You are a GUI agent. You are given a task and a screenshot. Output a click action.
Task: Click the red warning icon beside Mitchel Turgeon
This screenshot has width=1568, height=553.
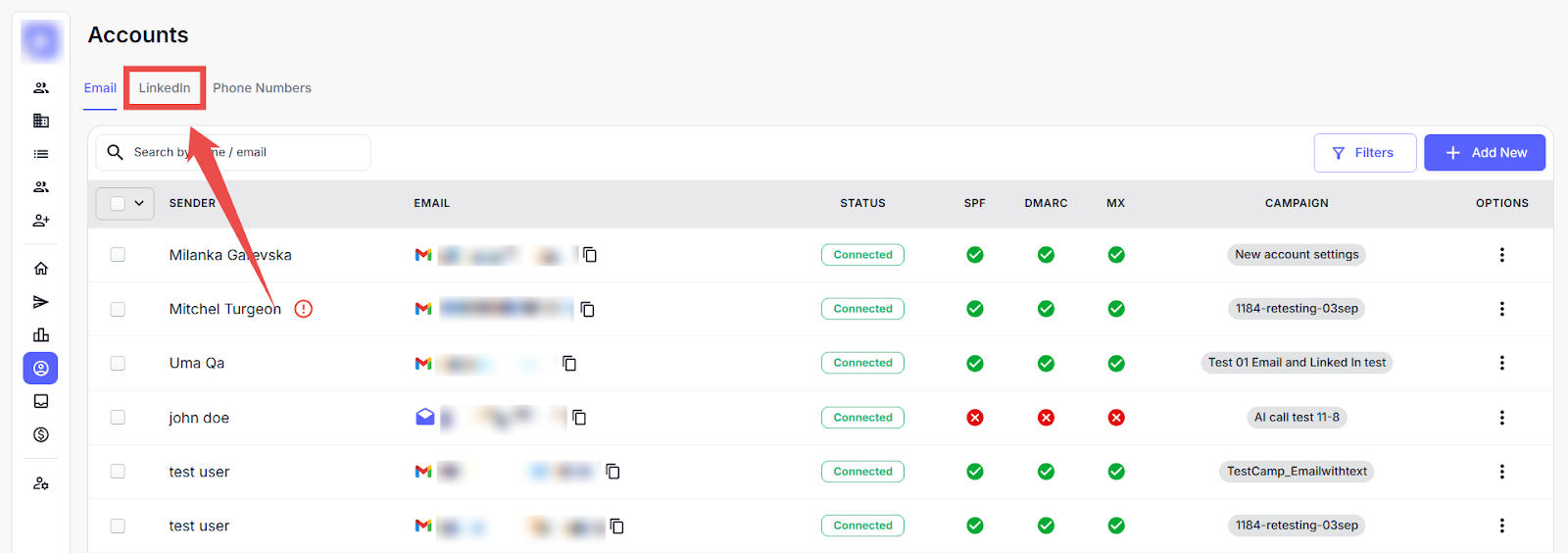pos(304,309)
